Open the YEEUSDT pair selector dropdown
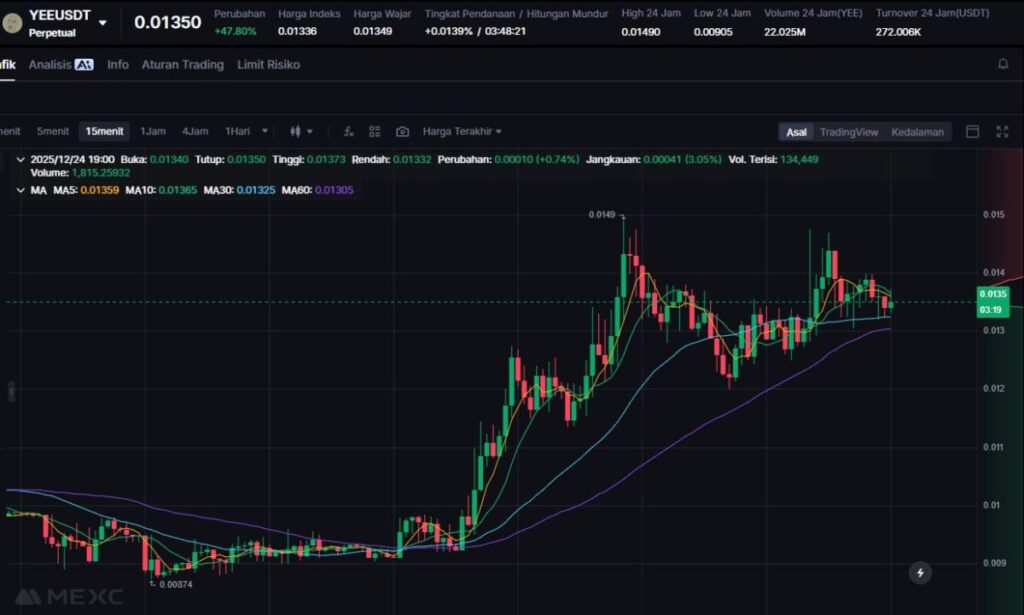1024x615 pixels. click(x=102, y=22)
